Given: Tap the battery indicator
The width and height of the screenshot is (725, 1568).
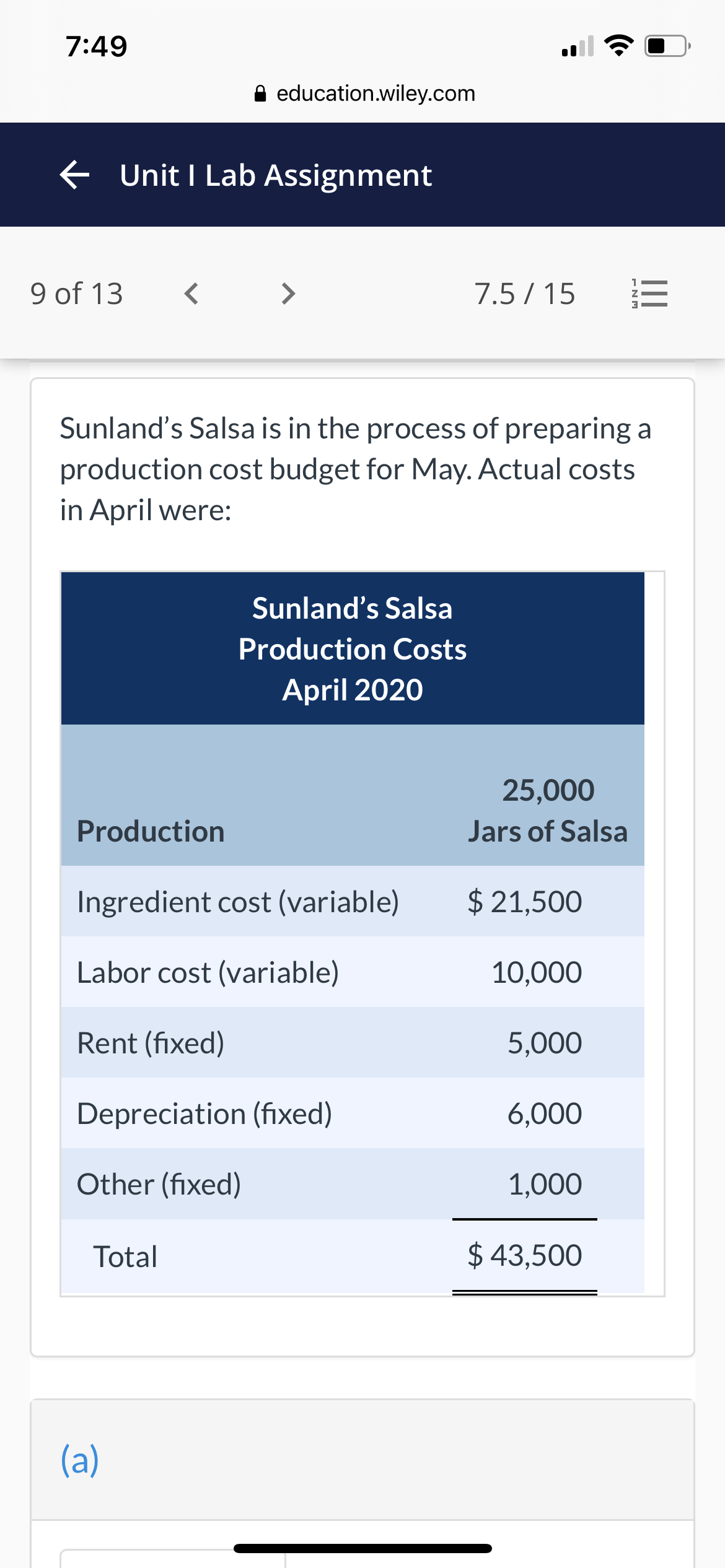Looking at the screenshot, I should pyautogui.click(x=666, y=45).
